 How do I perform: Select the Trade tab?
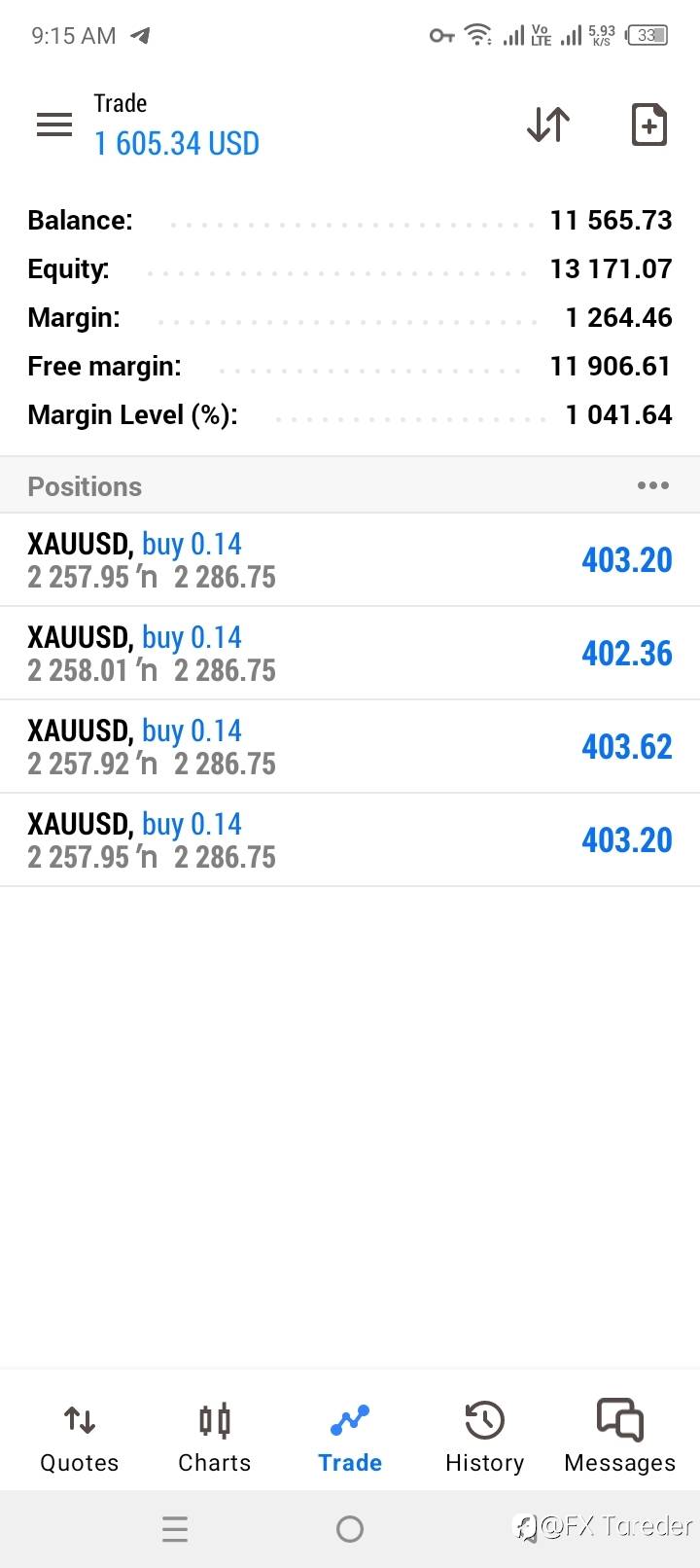click(x=350, y=1438)
